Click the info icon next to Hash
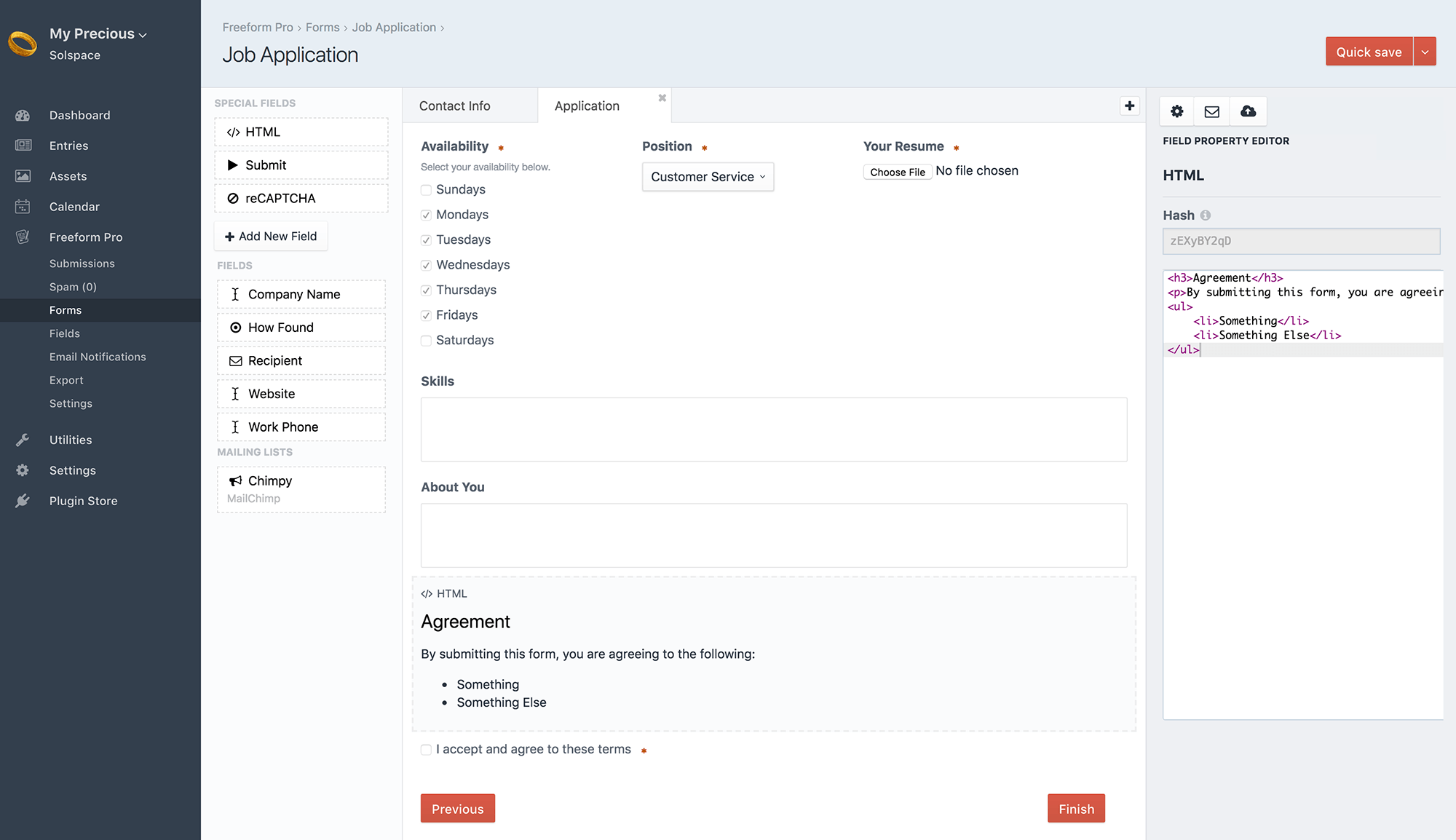Image resolution: width=1456 pixels, height=840 pixels. (1206, 215)
